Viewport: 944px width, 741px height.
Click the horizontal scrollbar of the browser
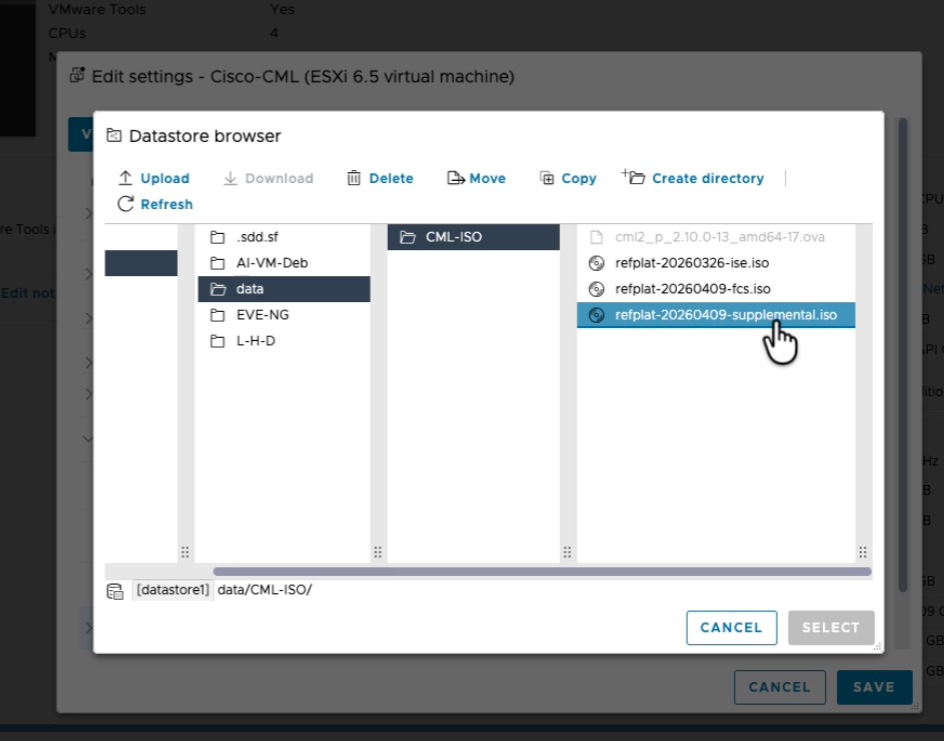click(542, 571)
